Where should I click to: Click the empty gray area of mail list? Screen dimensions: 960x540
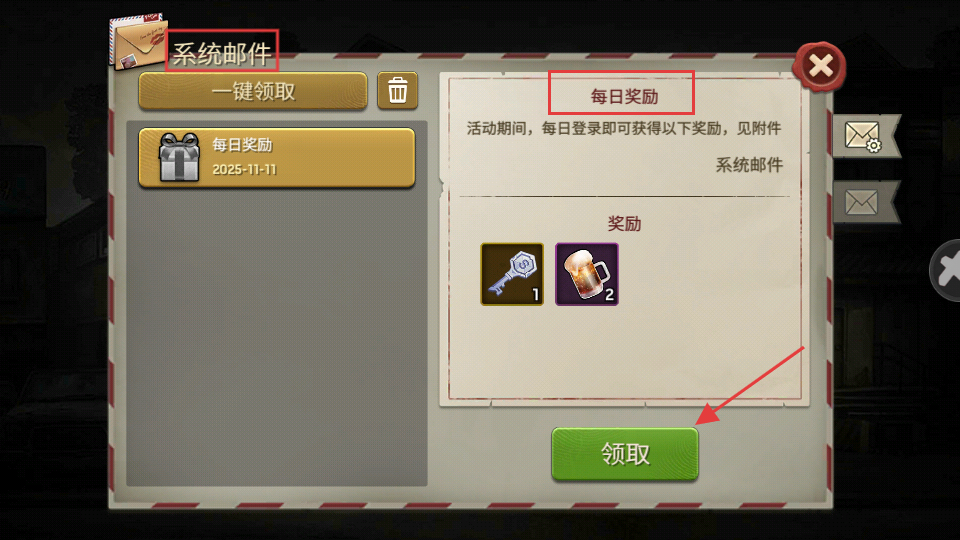277,337
